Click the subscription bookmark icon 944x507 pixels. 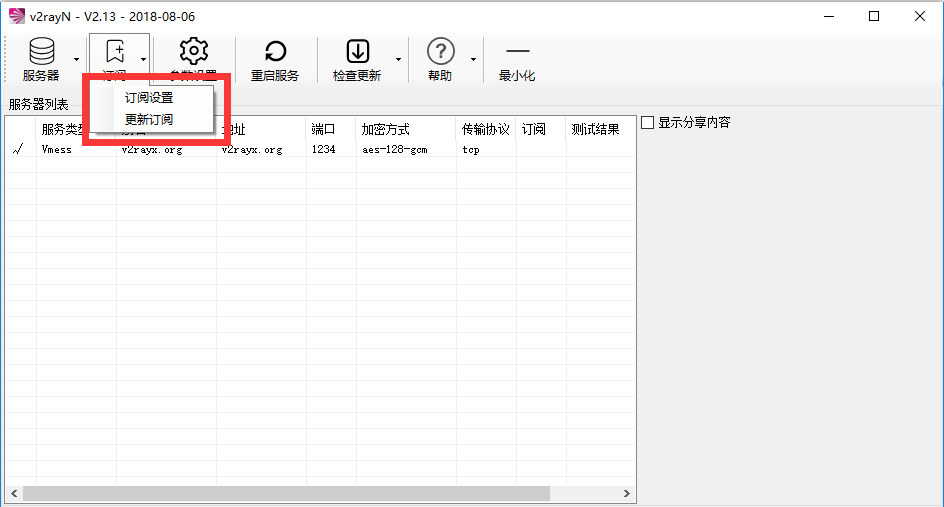pos(114,52)
